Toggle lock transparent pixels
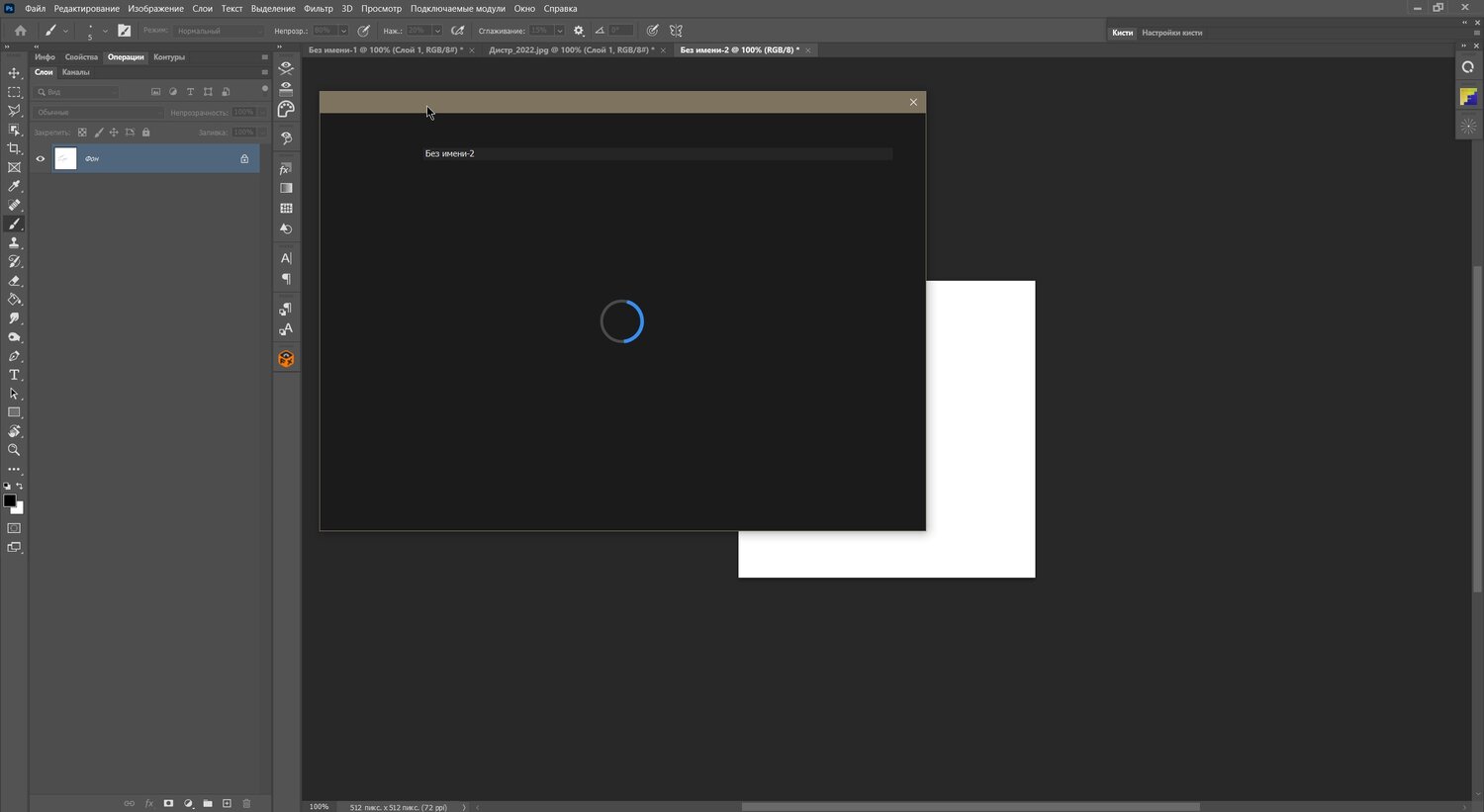The width and height of the screenshot is (1484, 812). [x=82, y=133]
